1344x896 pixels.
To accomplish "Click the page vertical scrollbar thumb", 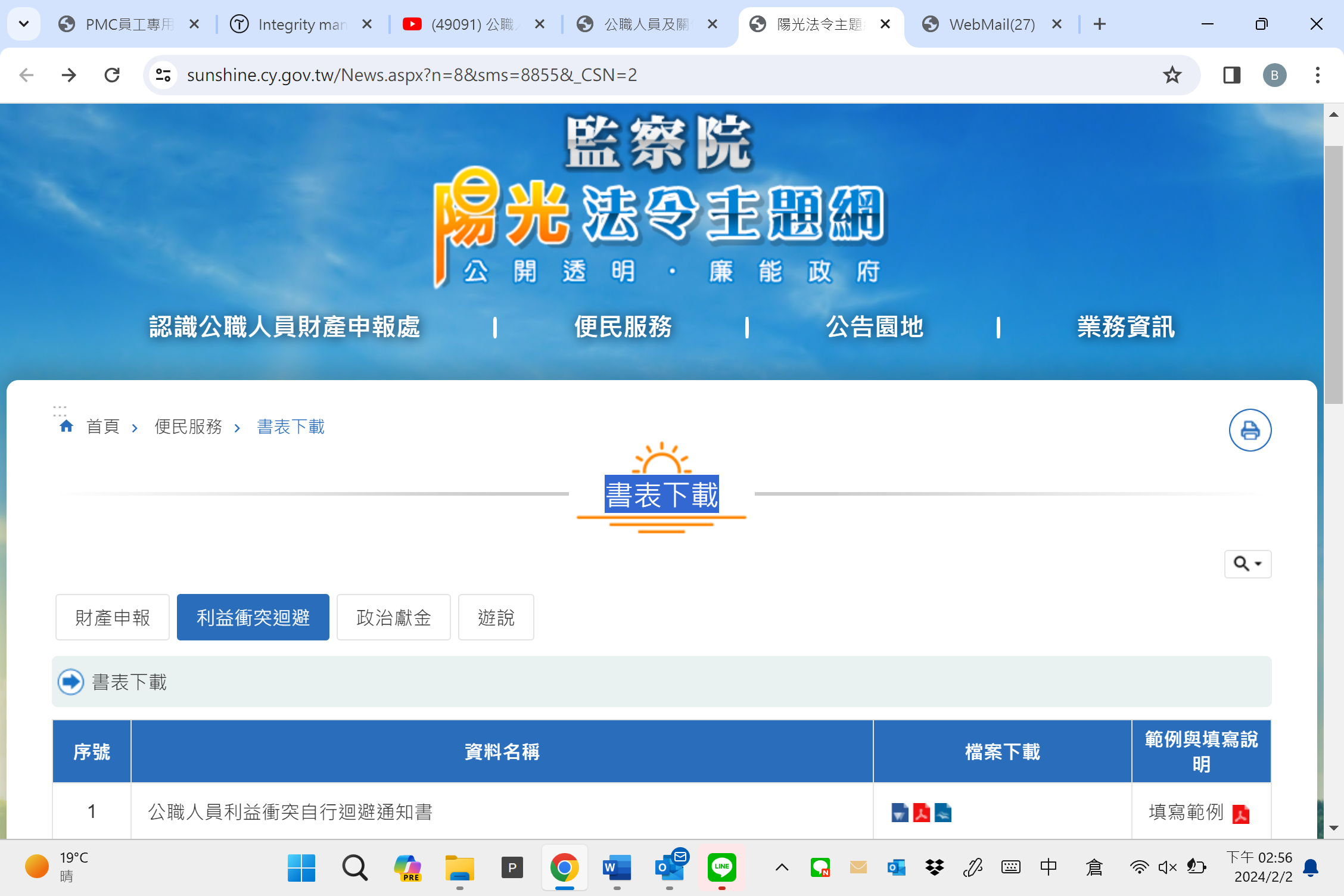I will [1333, 275].
